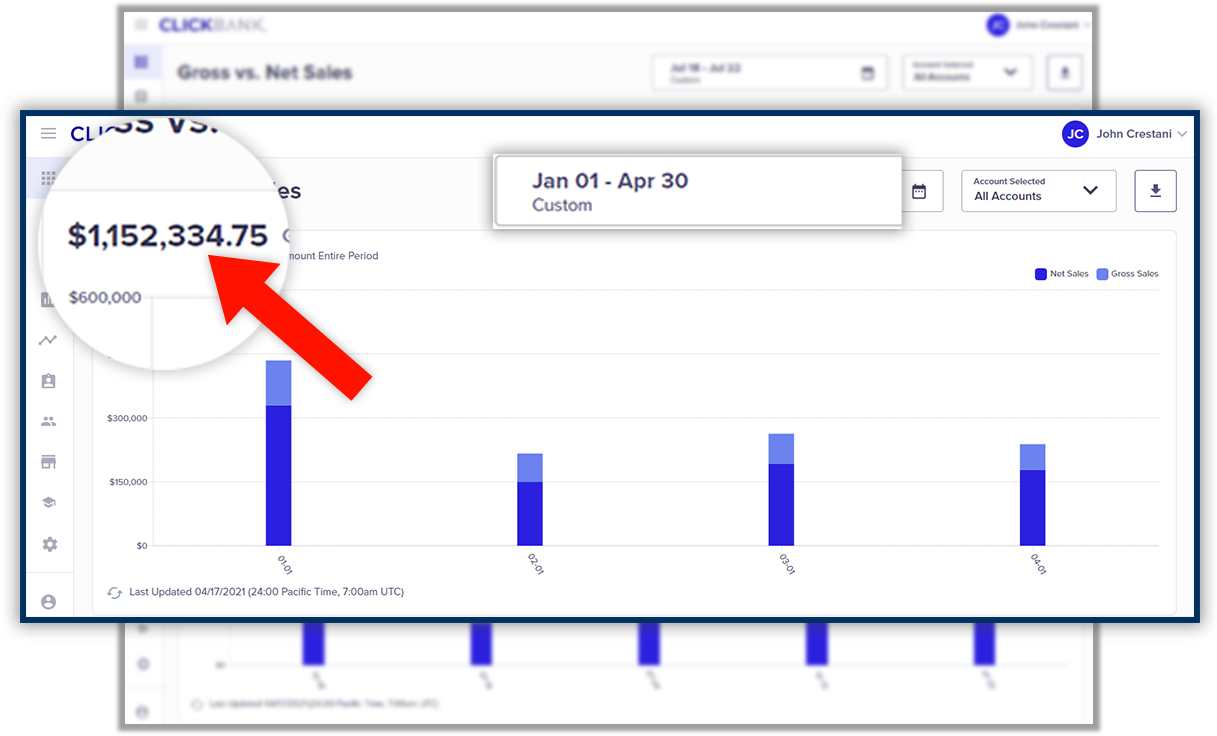Click the dark Net Sales bar for 04-01
The width and height of the screenshot is (1217, 736).
tap(1032, 508)
